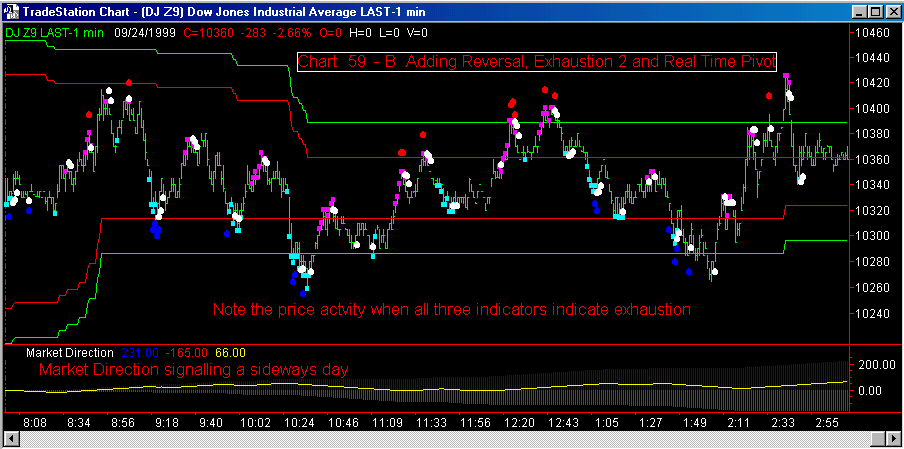
Task: Select the 'Chart 59 - B' title text box
Action: tap(537, 62)
